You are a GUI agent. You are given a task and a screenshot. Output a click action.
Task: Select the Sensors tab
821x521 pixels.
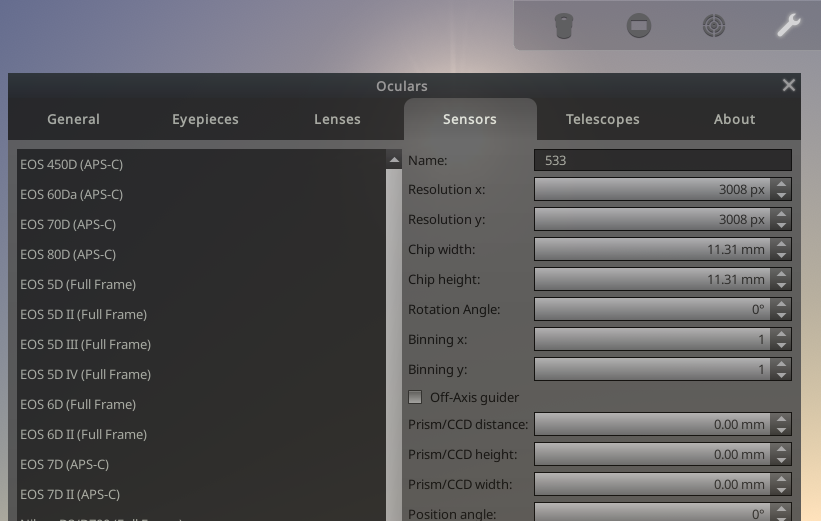point(470,119)
